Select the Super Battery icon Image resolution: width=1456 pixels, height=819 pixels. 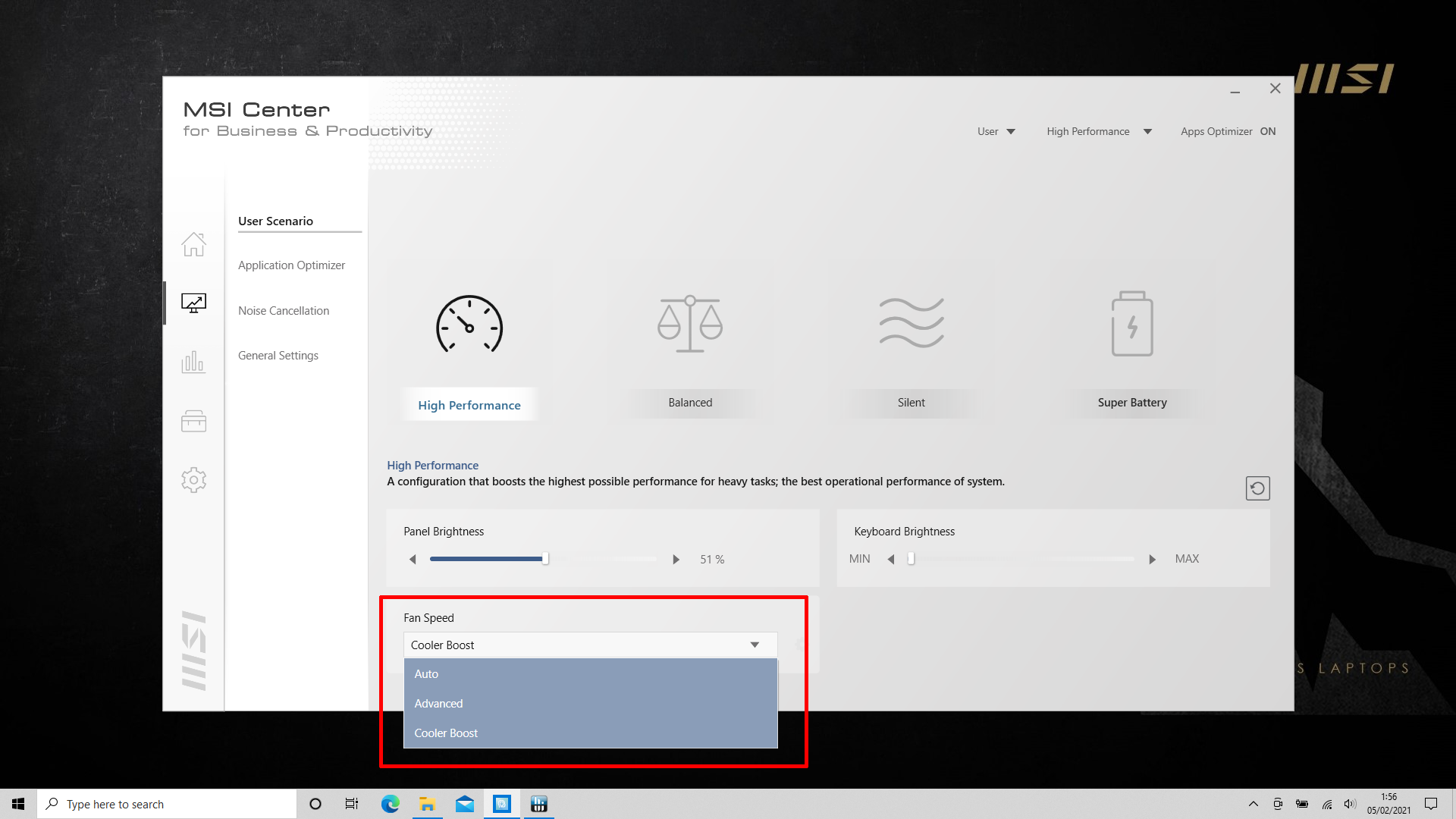click(1131, 324)
